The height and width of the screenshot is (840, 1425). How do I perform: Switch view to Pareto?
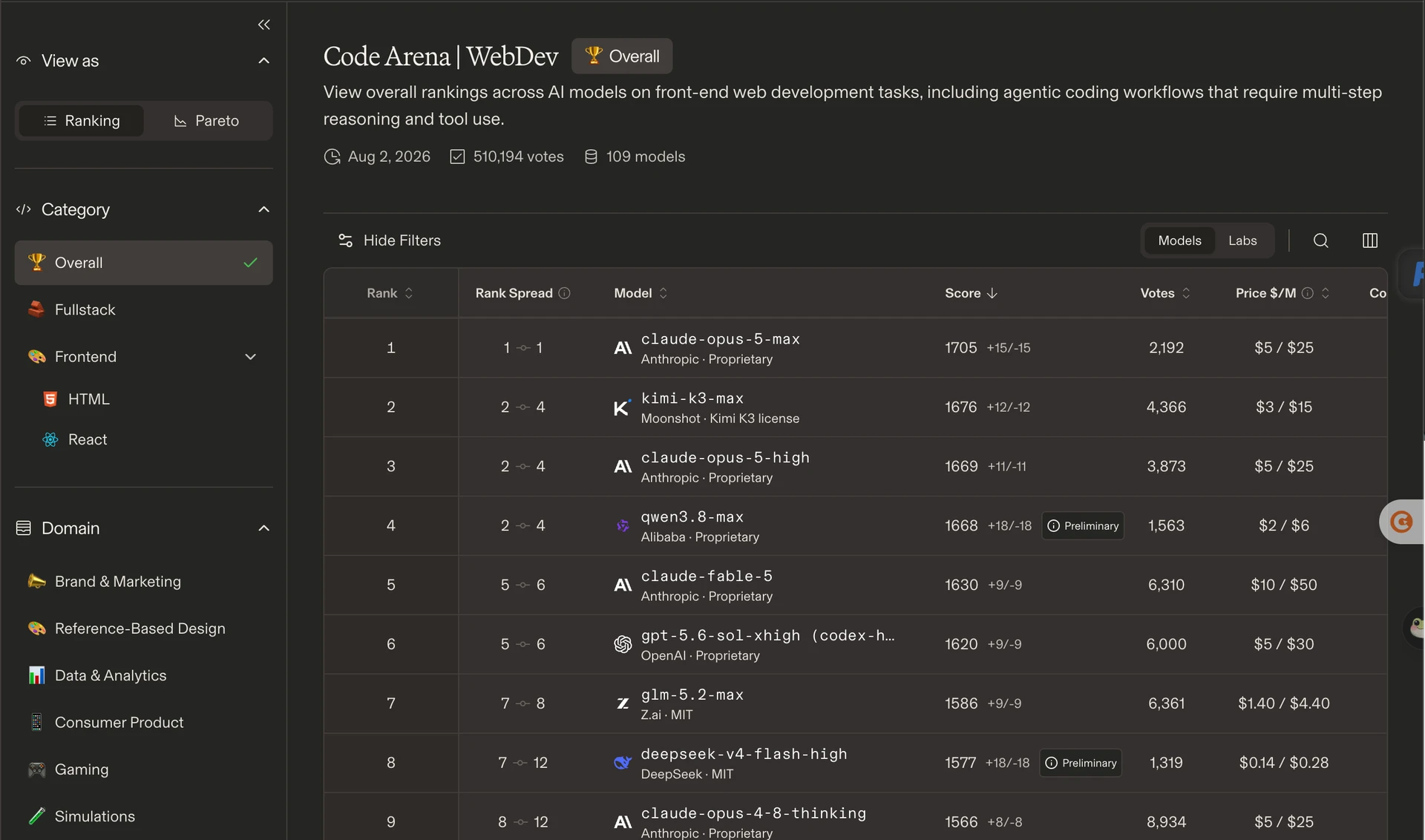coord(207,121)
